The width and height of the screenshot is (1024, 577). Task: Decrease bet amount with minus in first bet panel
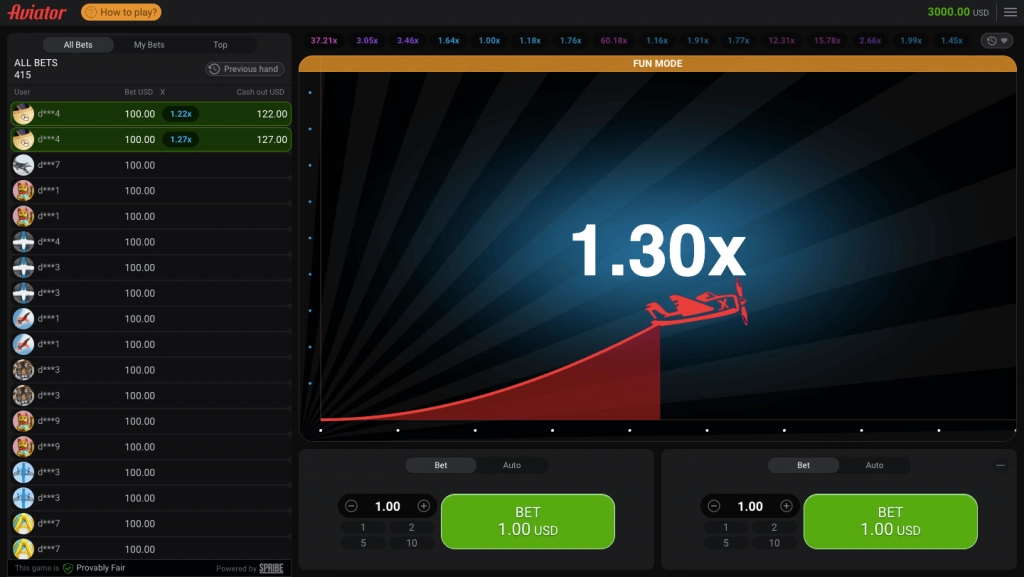coord(351,506)
